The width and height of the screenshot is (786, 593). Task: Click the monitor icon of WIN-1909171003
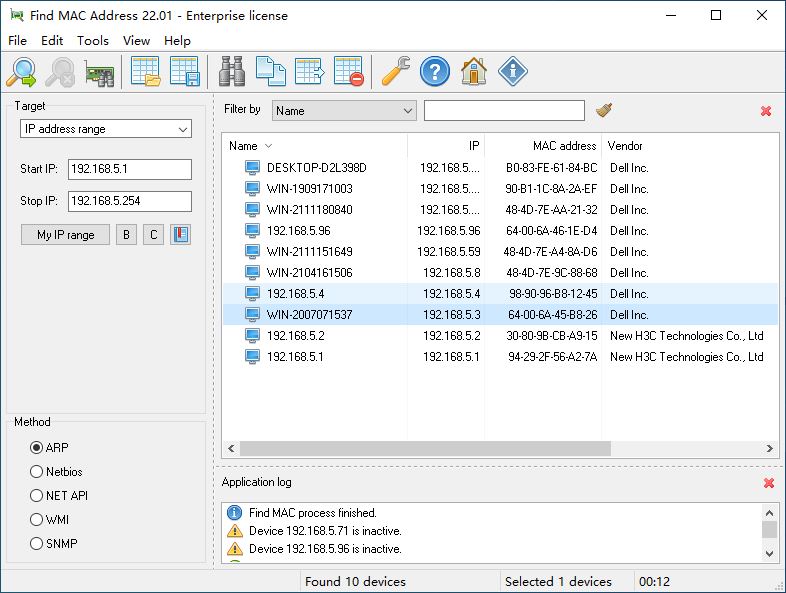(x=252, y=188)
